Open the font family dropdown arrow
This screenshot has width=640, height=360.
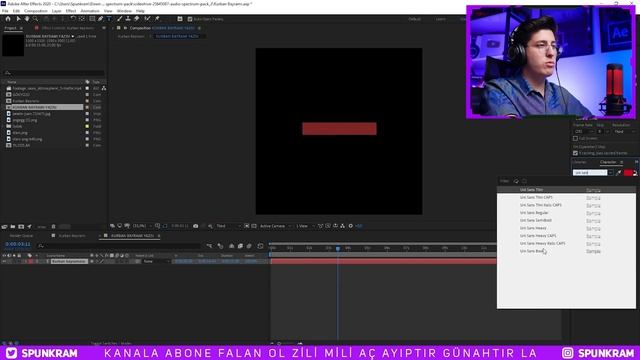tap(610, 173)
